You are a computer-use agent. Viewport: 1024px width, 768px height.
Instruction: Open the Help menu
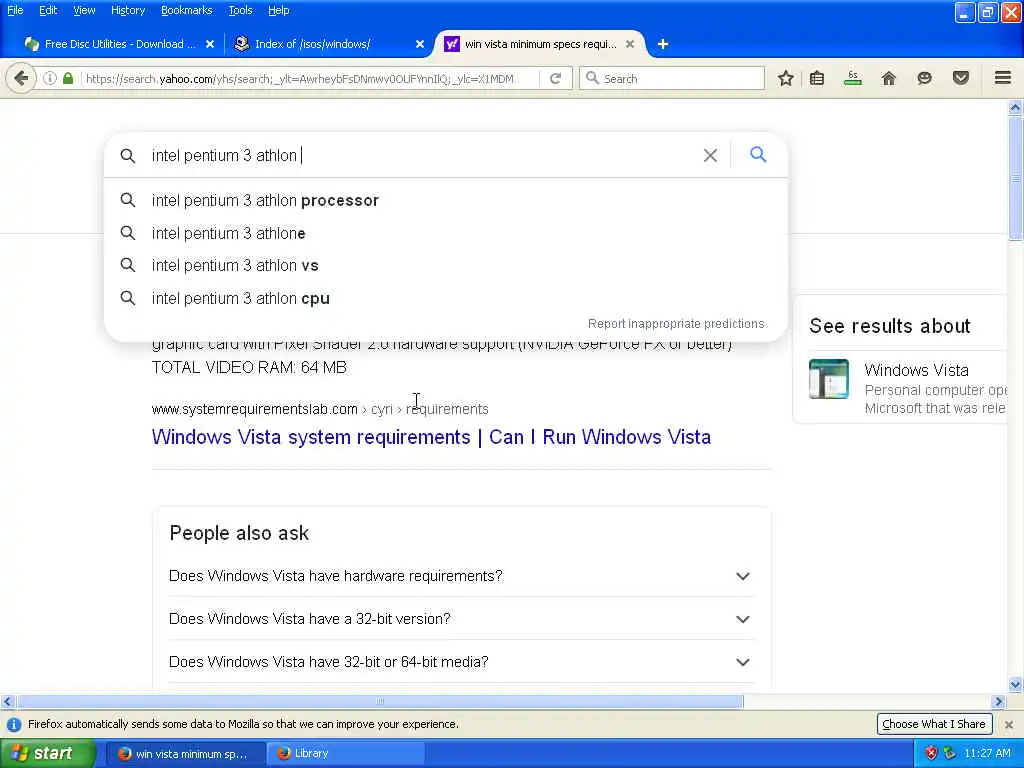(x=279, y=10)
